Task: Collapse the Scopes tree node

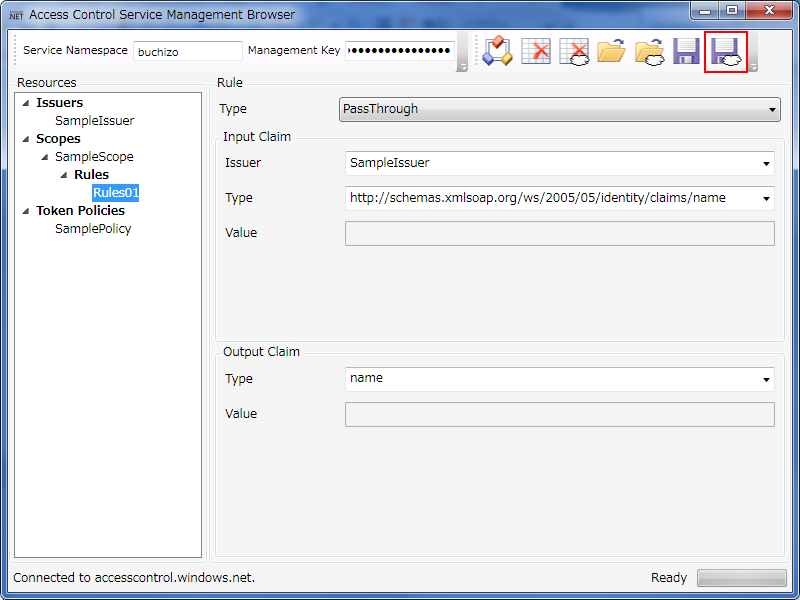Action: click(26, 139)
